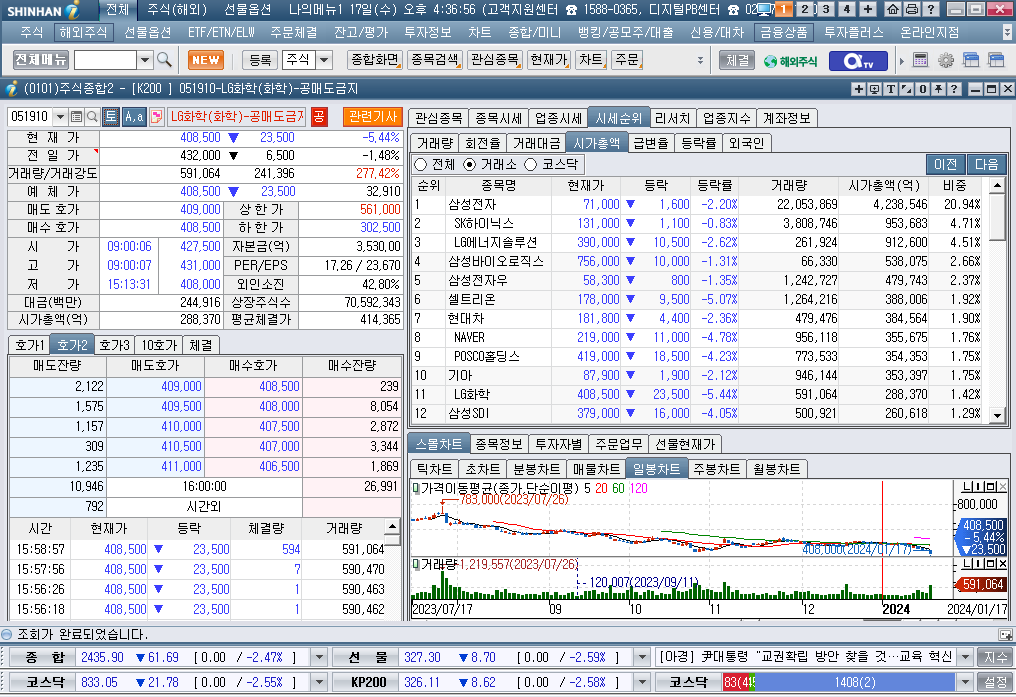The width and height of the screenshot is (1016, 697).
Task: Click the status bar icon at bottom right
Action: (1006, 635)
